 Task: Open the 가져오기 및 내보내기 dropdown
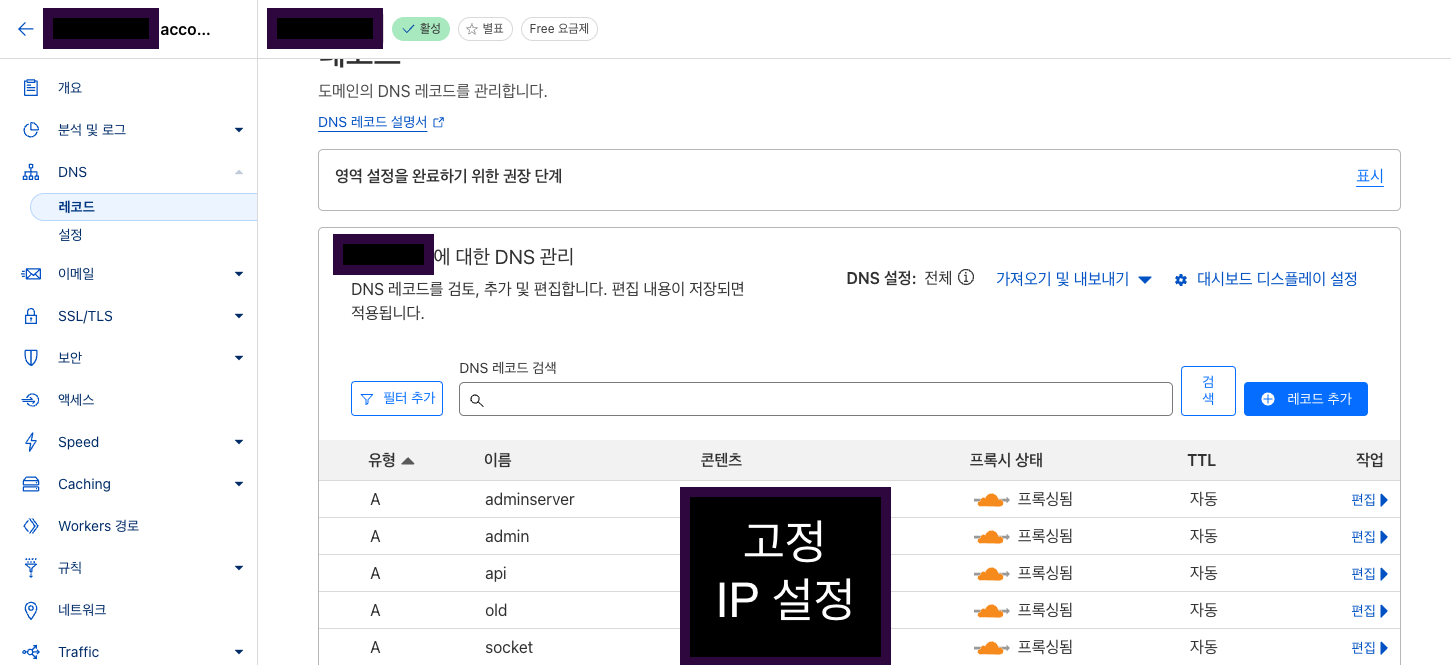[x=1073, y=279]
